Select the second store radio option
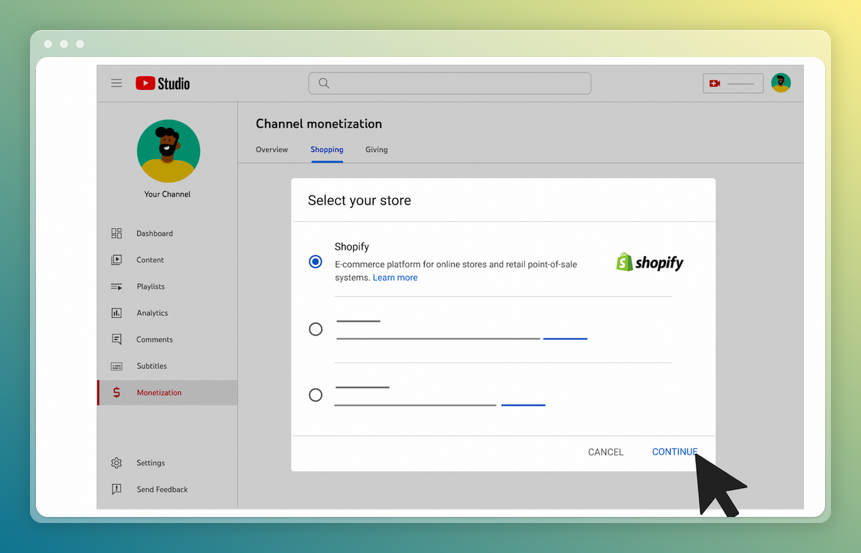This screenshot has width=861, height=553. pyautogui.click(x=315, y=329)
